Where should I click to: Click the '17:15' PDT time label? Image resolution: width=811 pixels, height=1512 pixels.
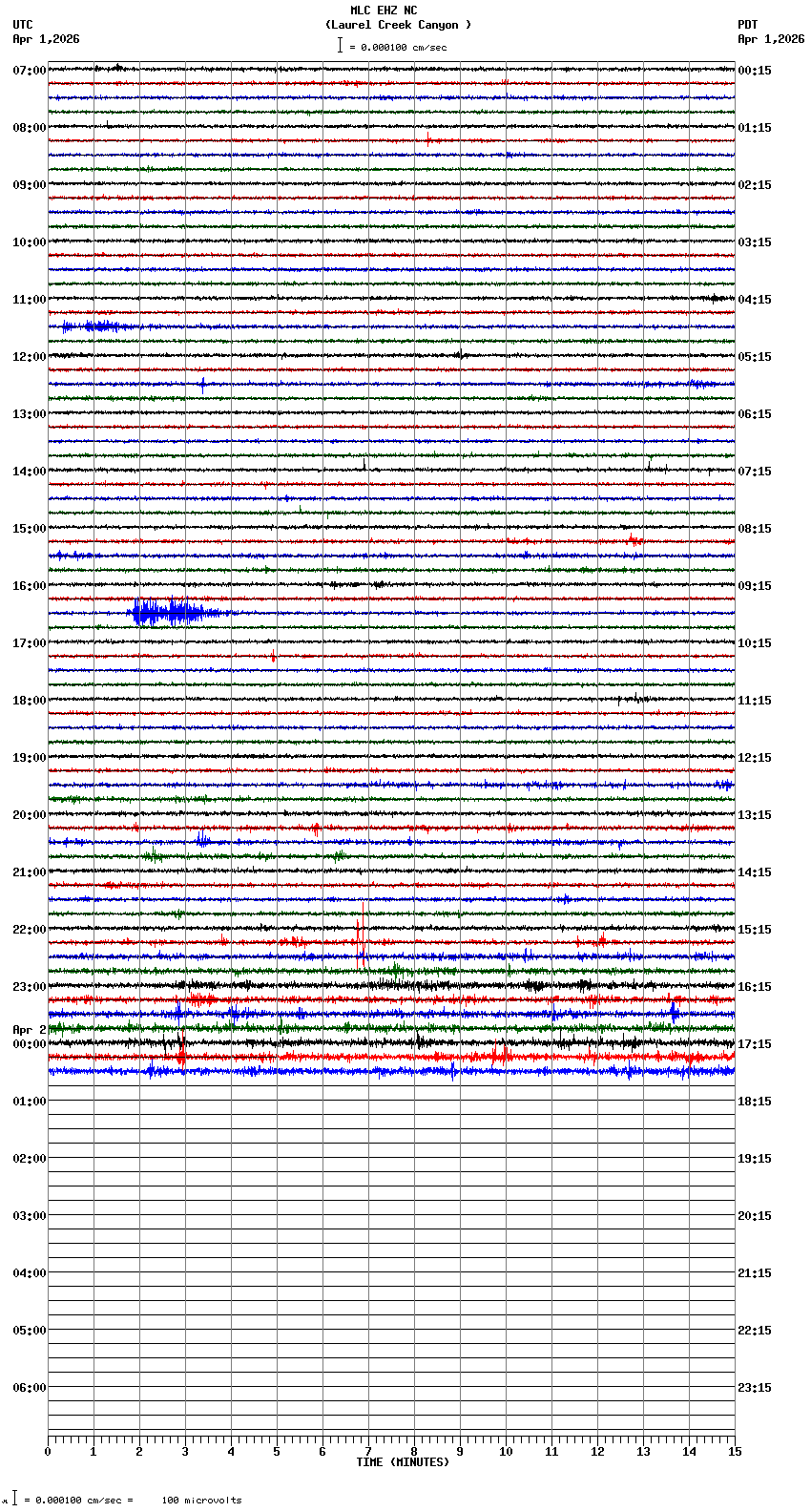pos(755,1044)
